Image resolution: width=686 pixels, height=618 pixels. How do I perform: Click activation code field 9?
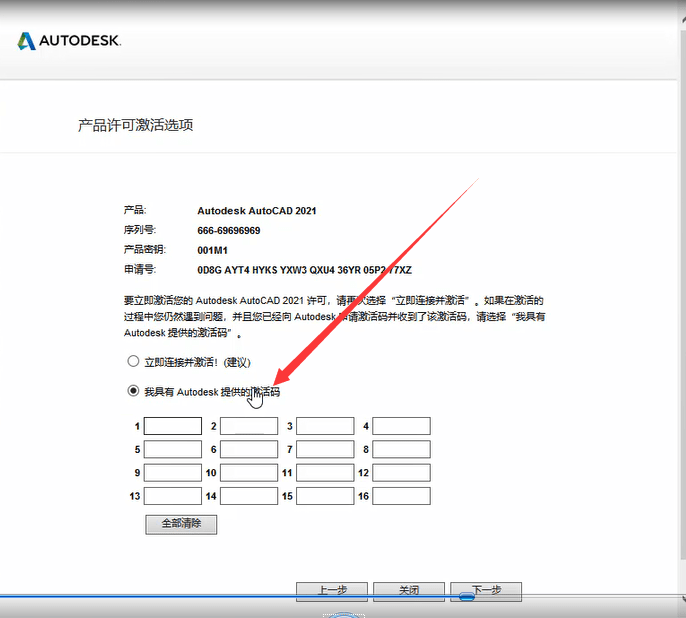[173, 473]
